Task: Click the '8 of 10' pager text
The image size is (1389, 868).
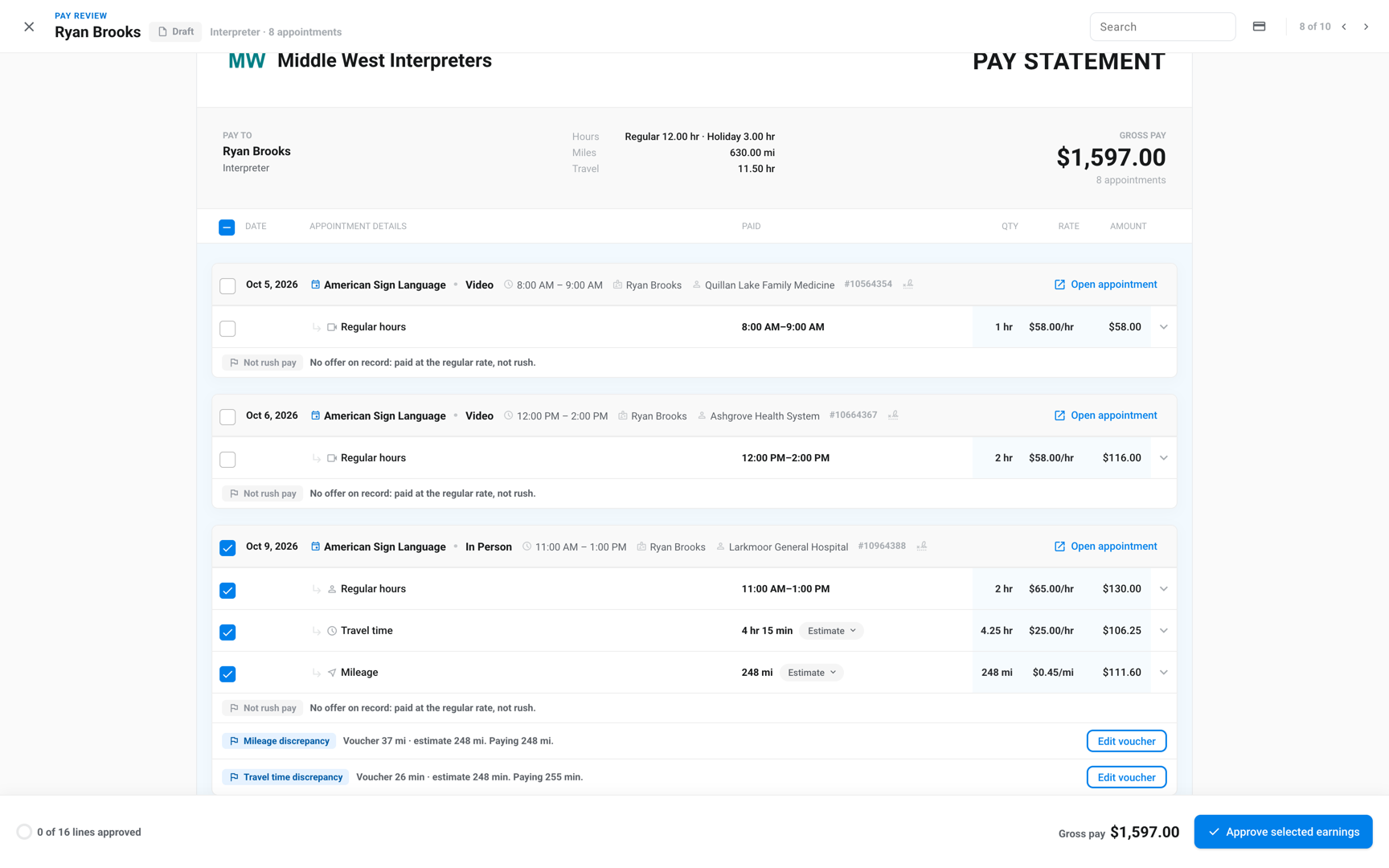Action: tap(1314, 27)
